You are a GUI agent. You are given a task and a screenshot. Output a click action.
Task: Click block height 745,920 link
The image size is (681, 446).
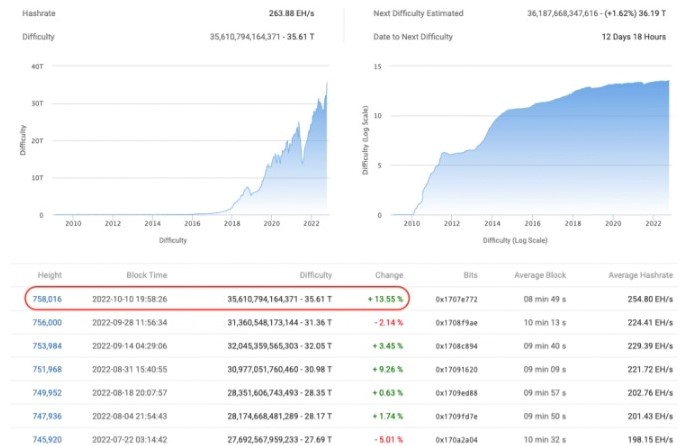pos(49,438)
